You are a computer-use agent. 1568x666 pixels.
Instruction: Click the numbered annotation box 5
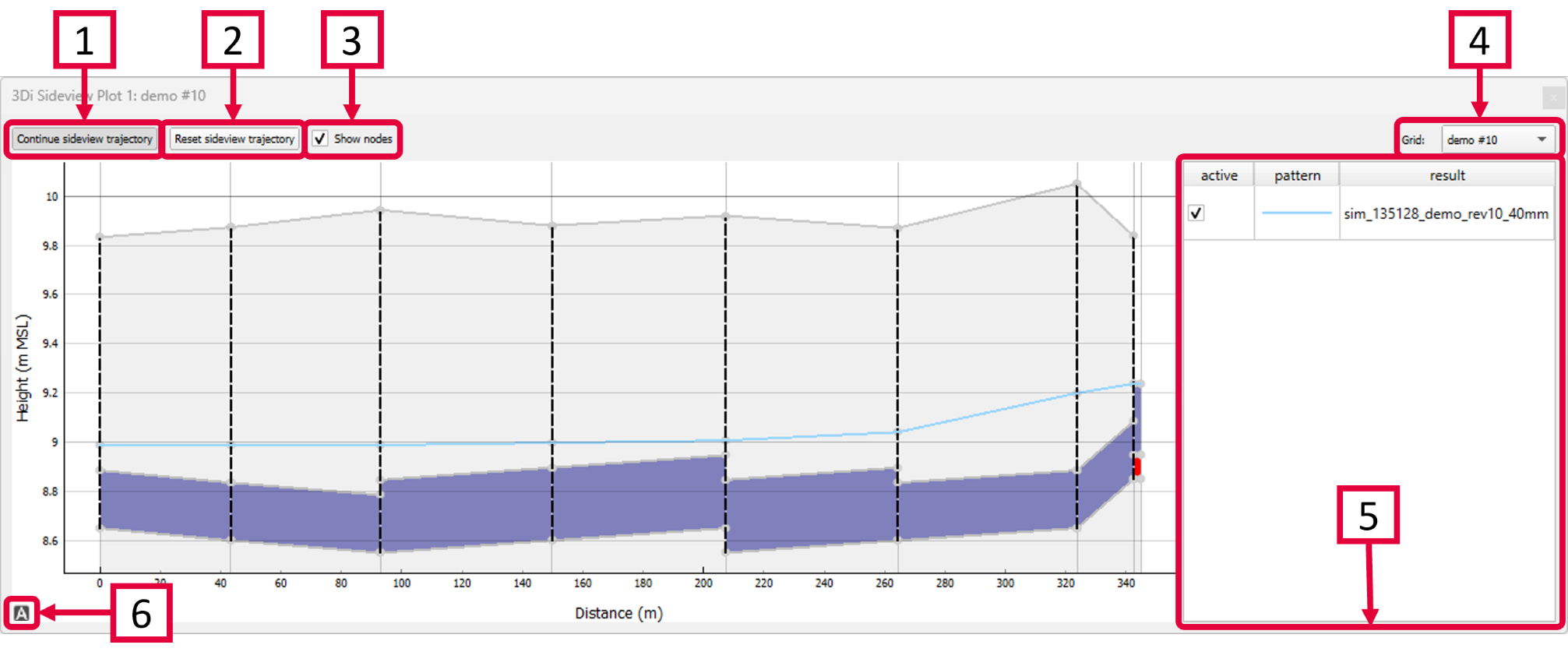(1368, 515)
